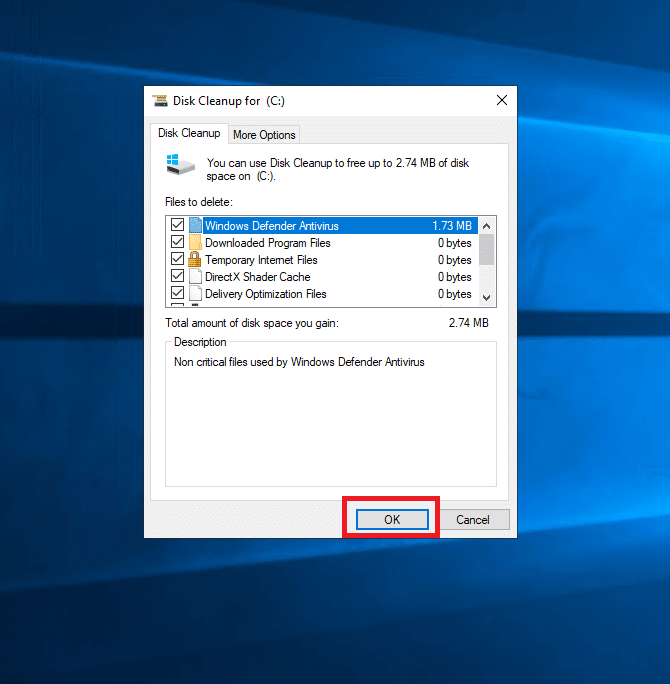Click the DirectX Shader Cache file icon
The height and width of the screenshot is (684, 670).
(x=195, y=277)
